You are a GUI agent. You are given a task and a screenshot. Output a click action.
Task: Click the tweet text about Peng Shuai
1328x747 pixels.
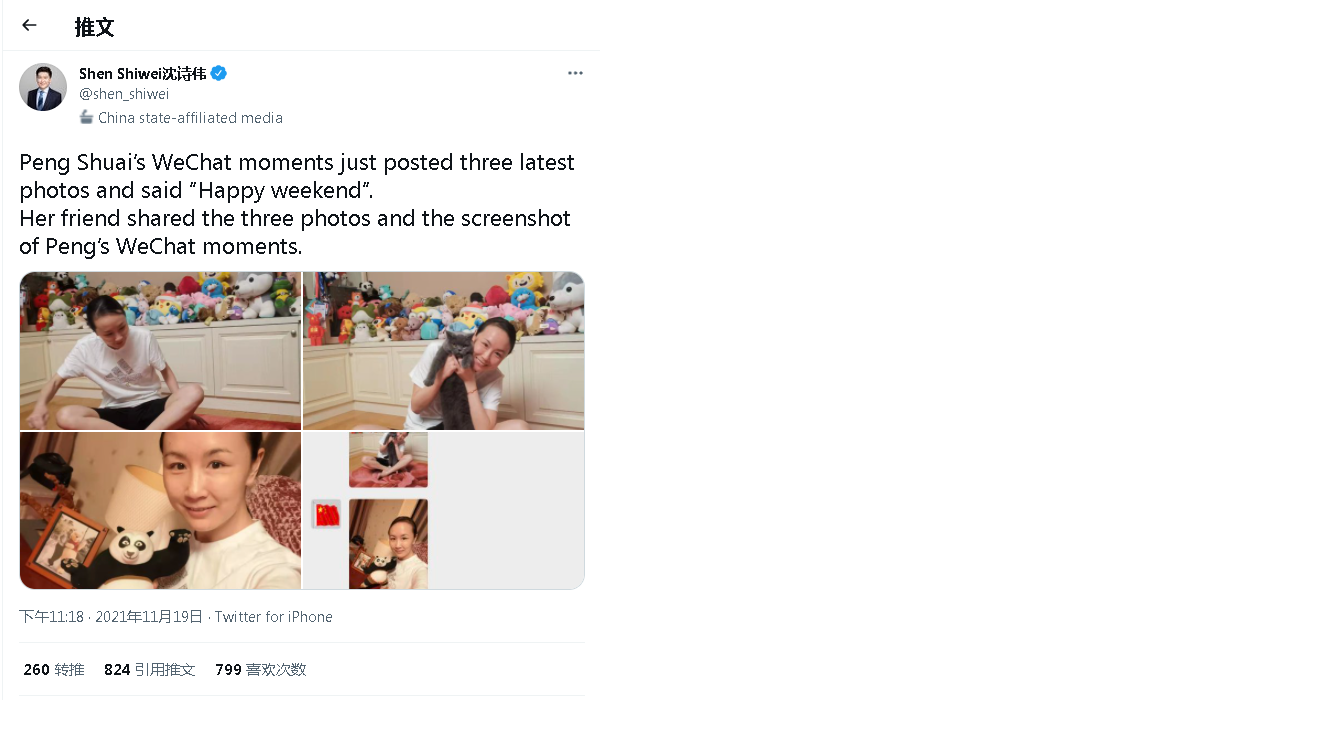296,204
